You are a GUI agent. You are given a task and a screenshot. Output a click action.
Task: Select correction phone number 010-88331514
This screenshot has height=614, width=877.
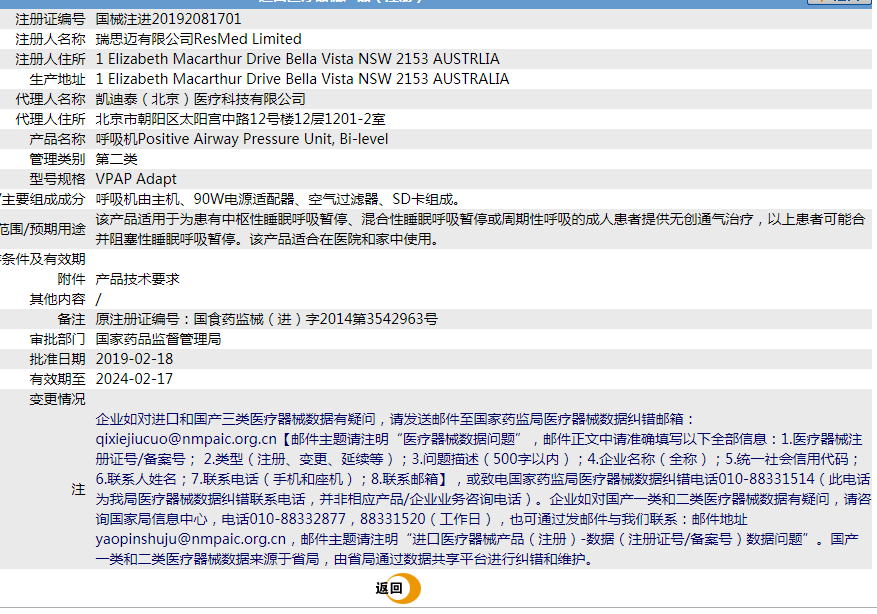tap(766, 479)
